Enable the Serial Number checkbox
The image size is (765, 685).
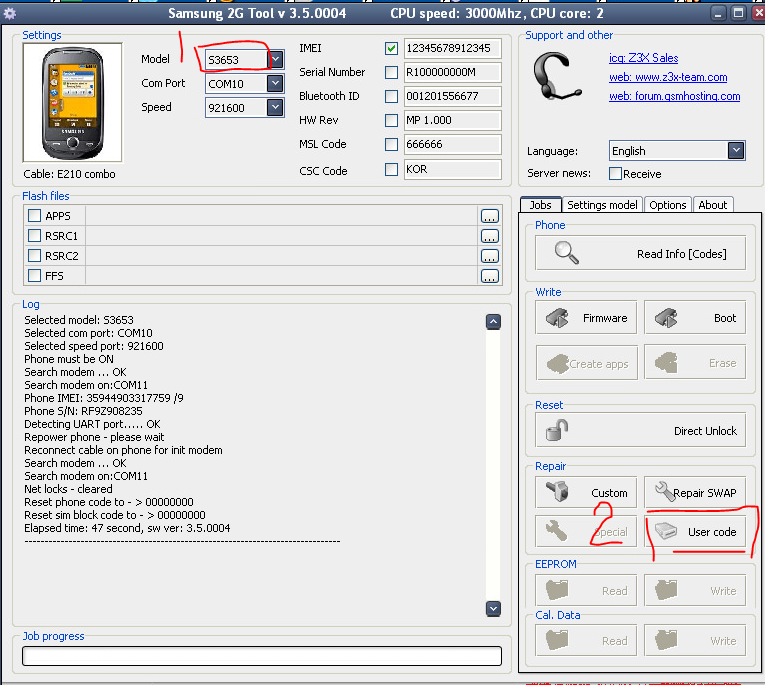(x=391, y=72)
